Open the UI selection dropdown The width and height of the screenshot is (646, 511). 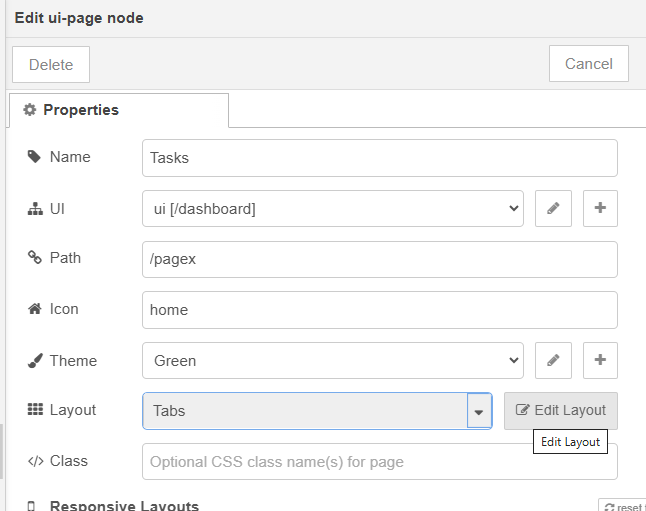(x=333, y=208)
